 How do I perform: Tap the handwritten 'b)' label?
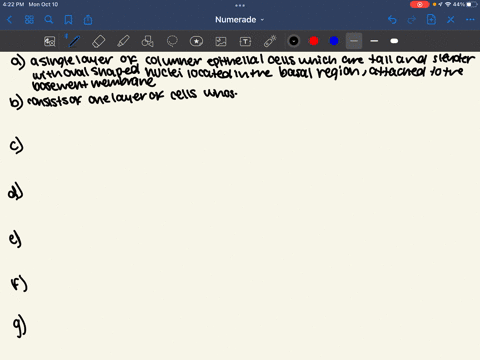click(x=16, y=102)
